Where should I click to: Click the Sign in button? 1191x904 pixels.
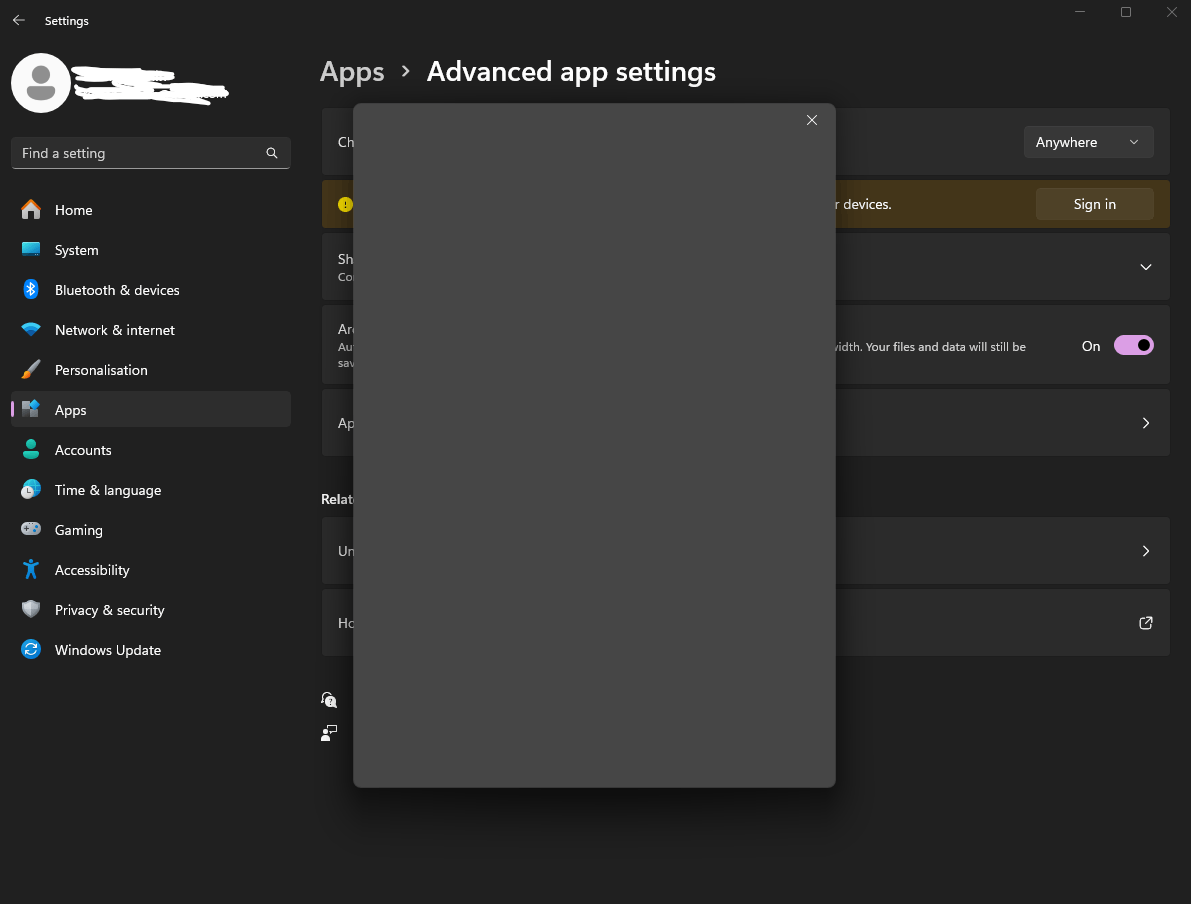tap(1095, 204)
